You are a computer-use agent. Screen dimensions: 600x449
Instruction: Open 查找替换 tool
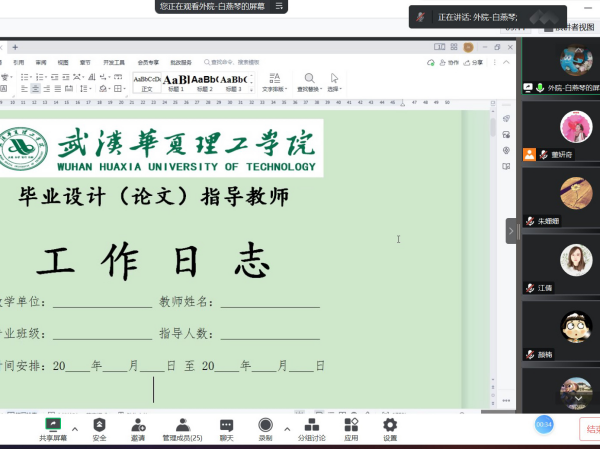pos(310,83)
